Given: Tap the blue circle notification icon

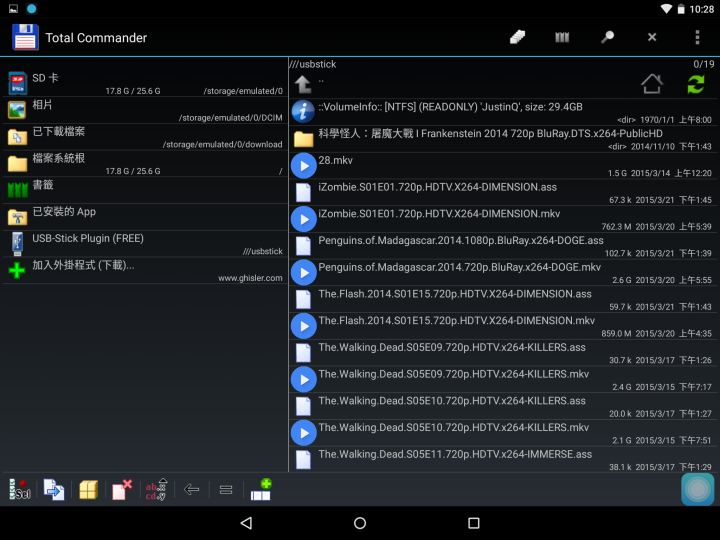Looking at the screenshot, I should pyautogui.click(x=31, y=9).
